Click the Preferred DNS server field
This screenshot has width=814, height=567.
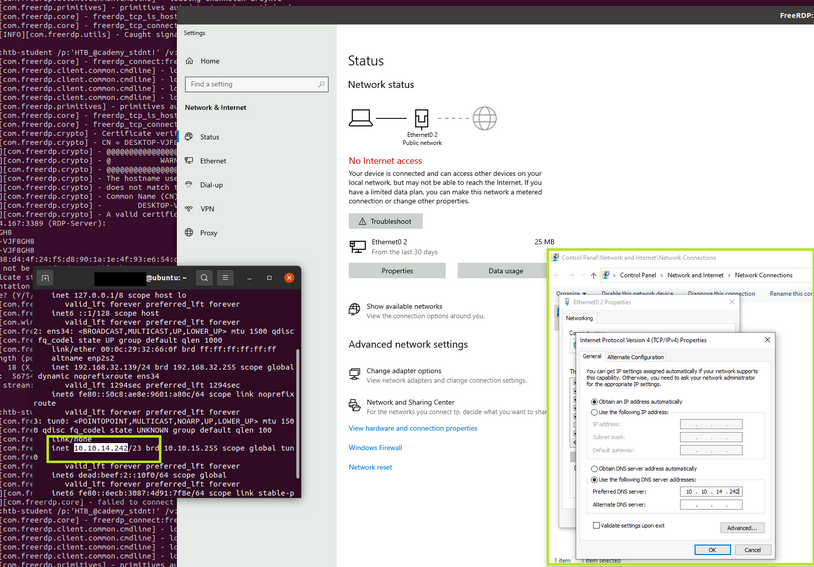(711, 491)
